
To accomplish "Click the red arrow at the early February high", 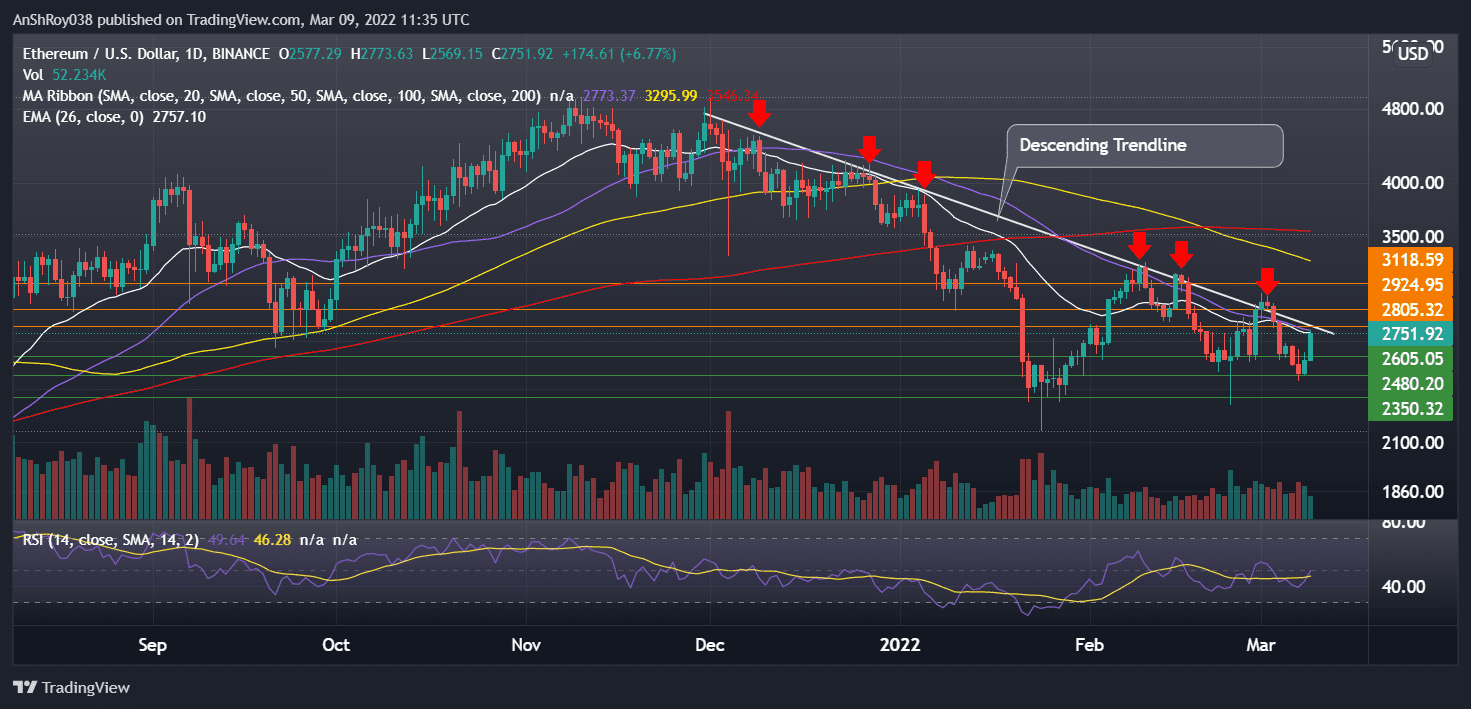I will (1142, 244).
